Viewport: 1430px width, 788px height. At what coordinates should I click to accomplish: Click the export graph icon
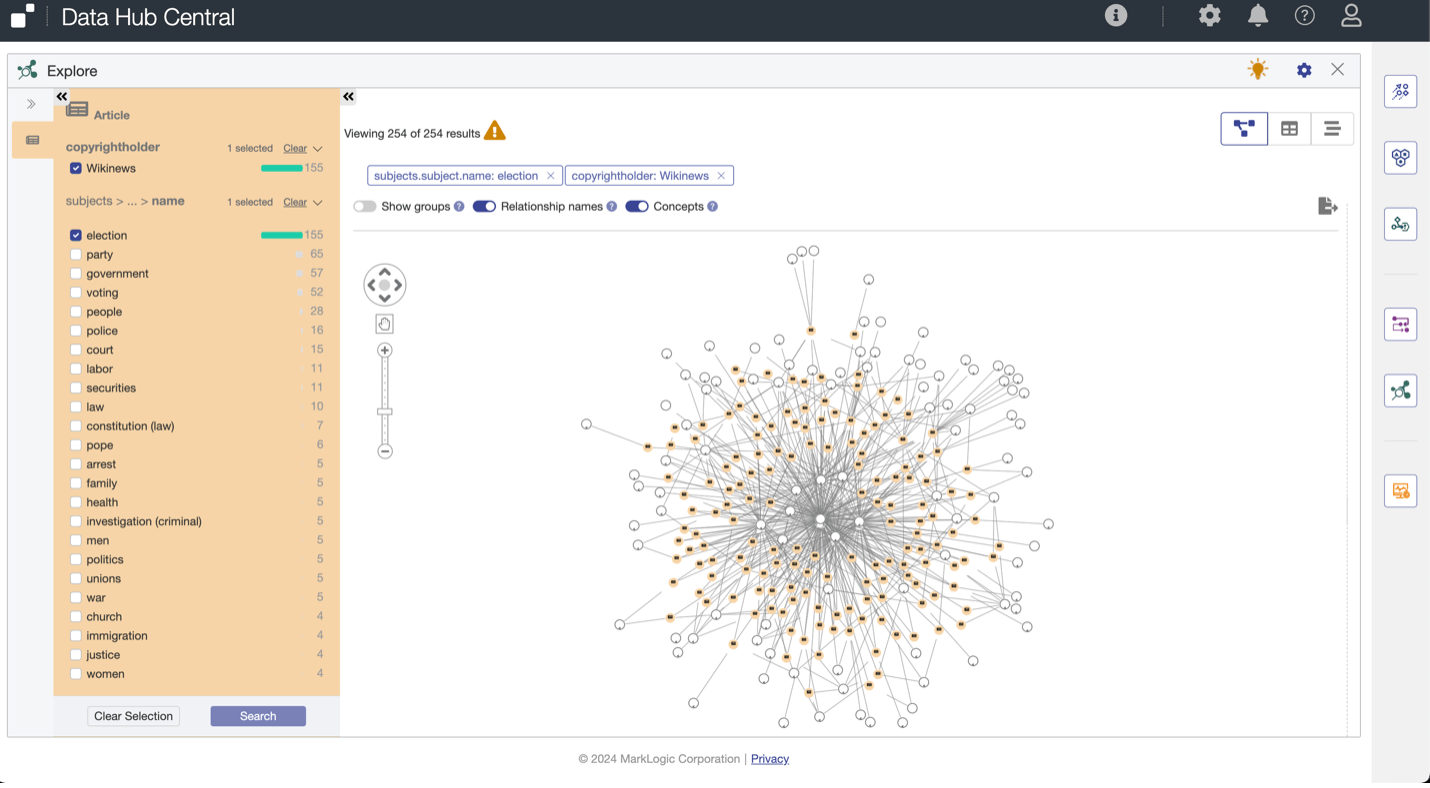[1327, 206]
